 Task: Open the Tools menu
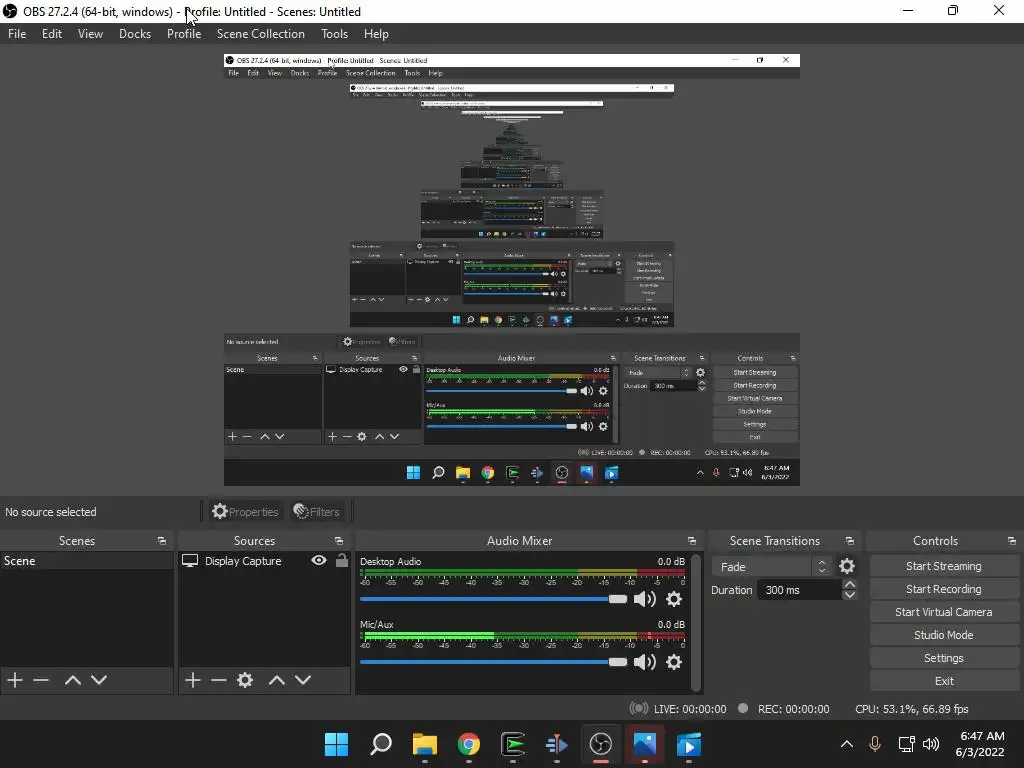click(x=334, y=34)
